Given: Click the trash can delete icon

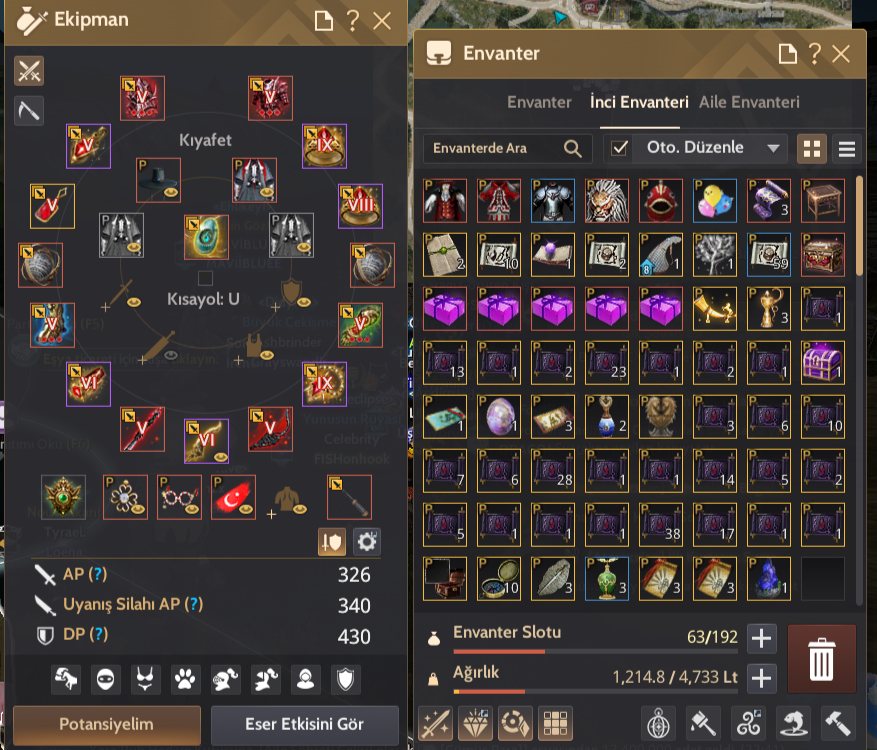Looking at the screenshot, I should [x=822, y=659].
